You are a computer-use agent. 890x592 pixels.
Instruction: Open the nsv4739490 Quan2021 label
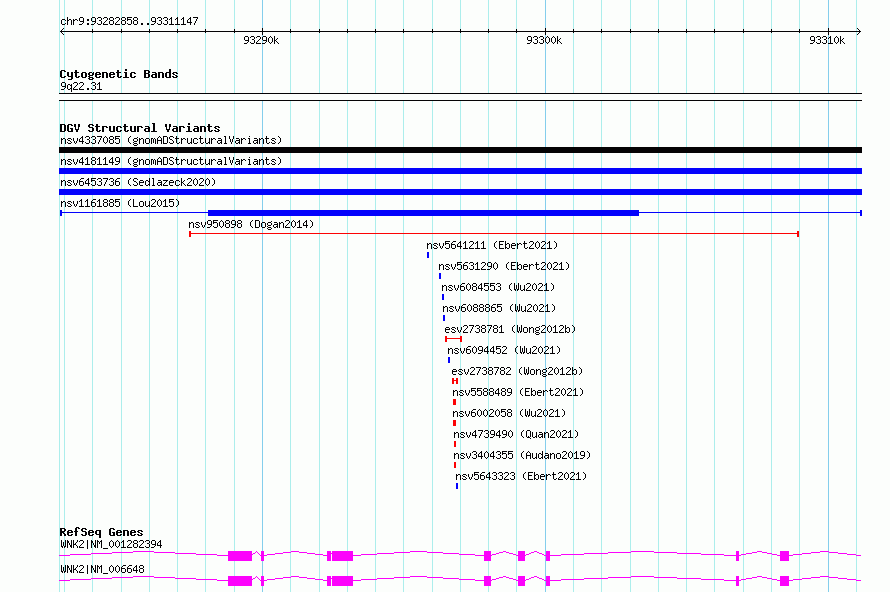click(x=516, y=434)
